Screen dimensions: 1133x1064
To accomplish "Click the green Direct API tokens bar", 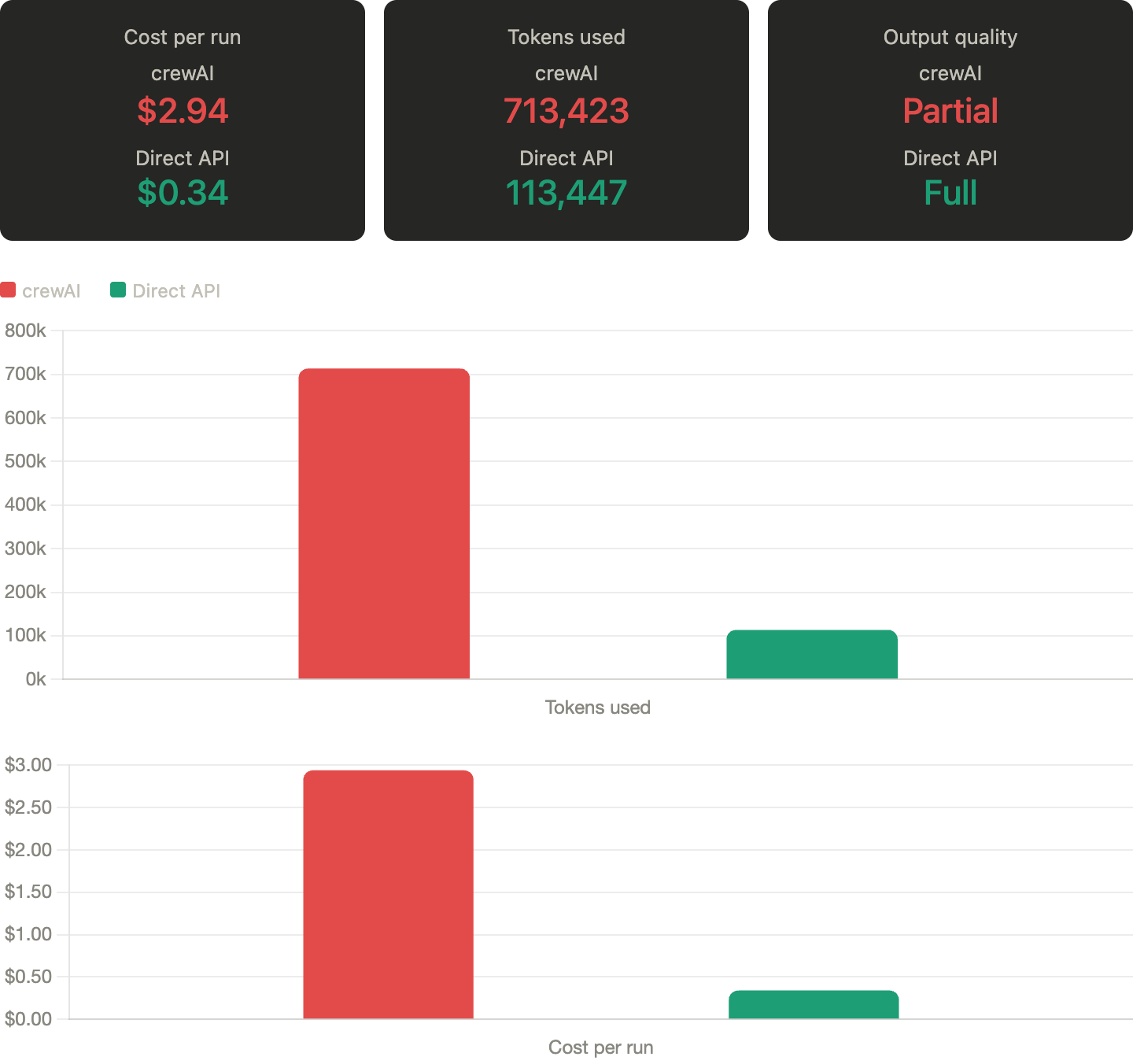I will coord(811,655).
